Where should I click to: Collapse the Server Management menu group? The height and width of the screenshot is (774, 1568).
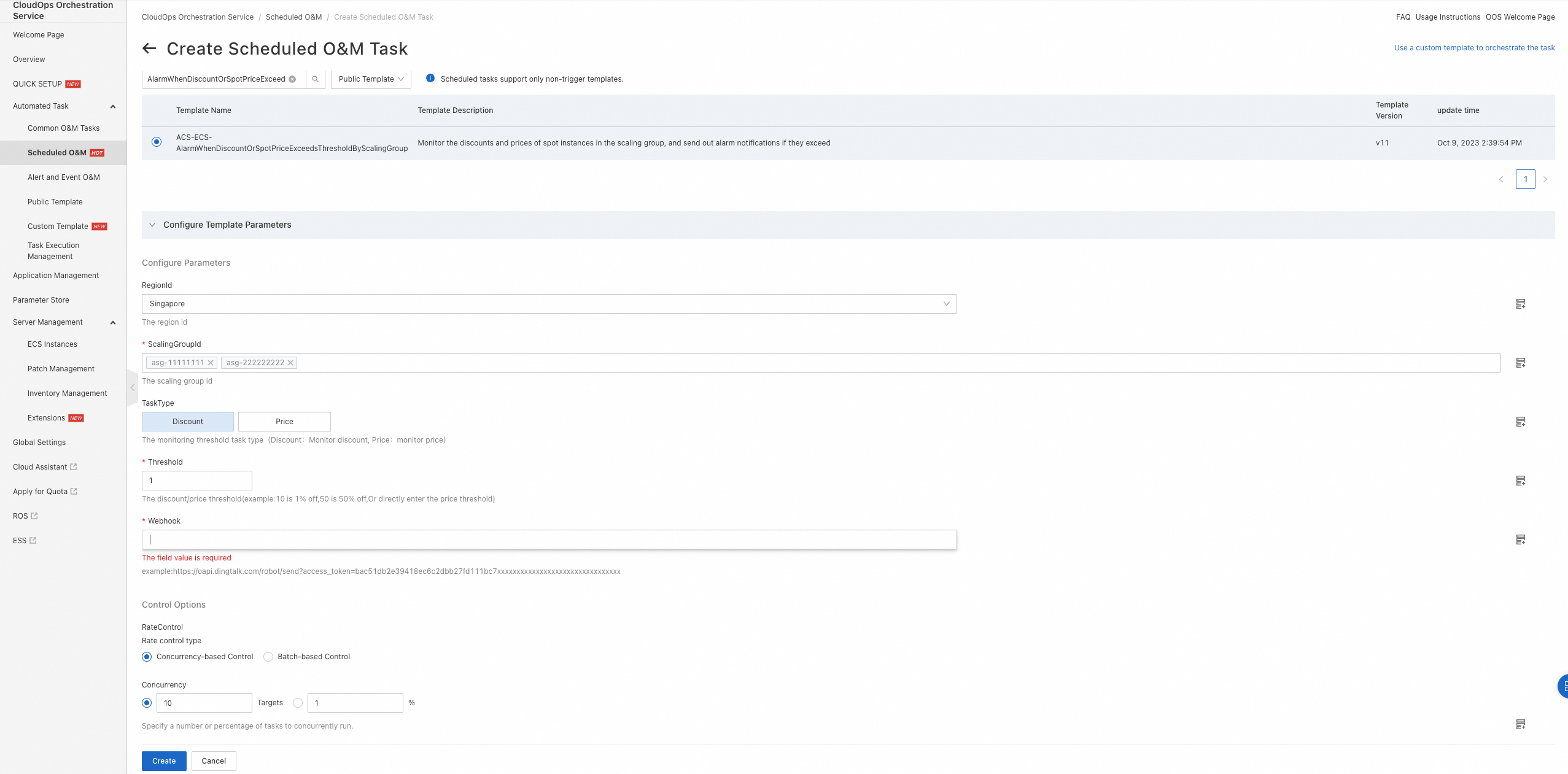[113, 322]
